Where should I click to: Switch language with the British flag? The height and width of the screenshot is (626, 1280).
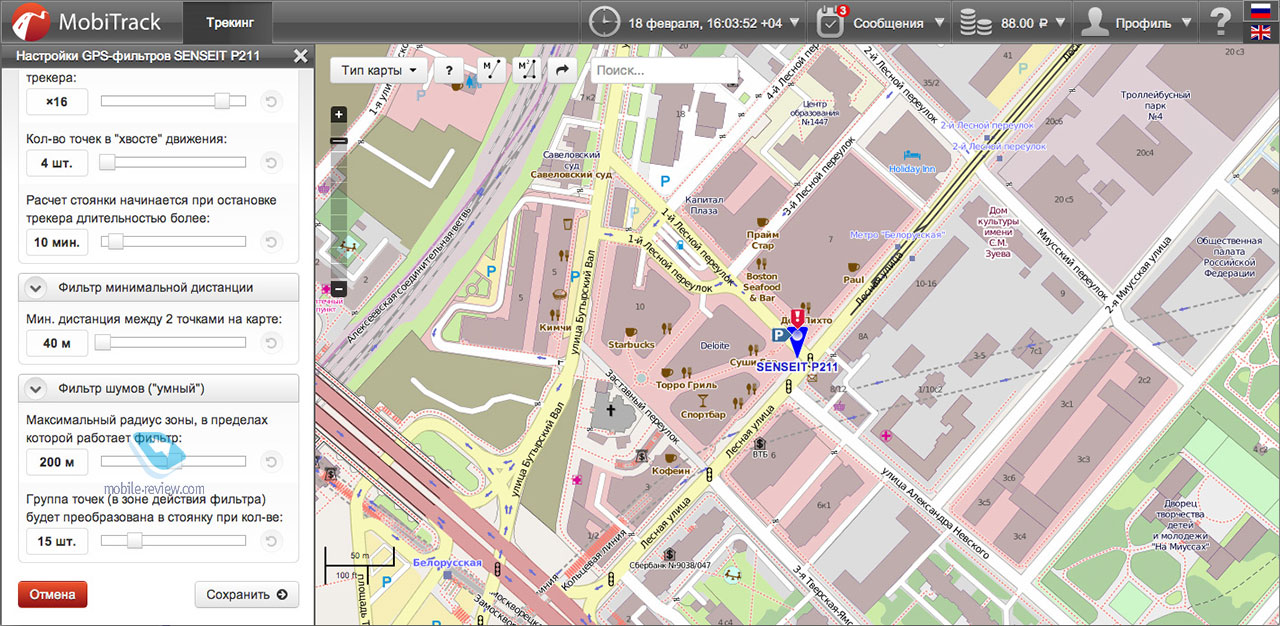coord(1260,32)
